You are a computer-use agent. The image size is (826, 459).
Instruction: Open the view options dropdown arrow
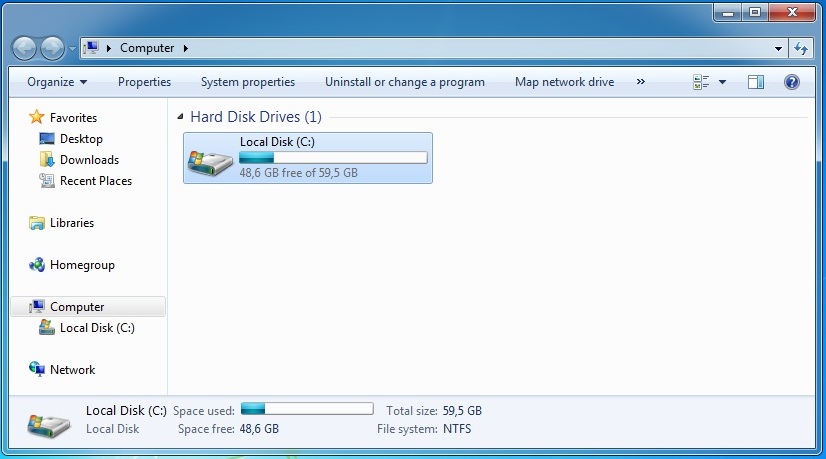[x=722, y=82]
